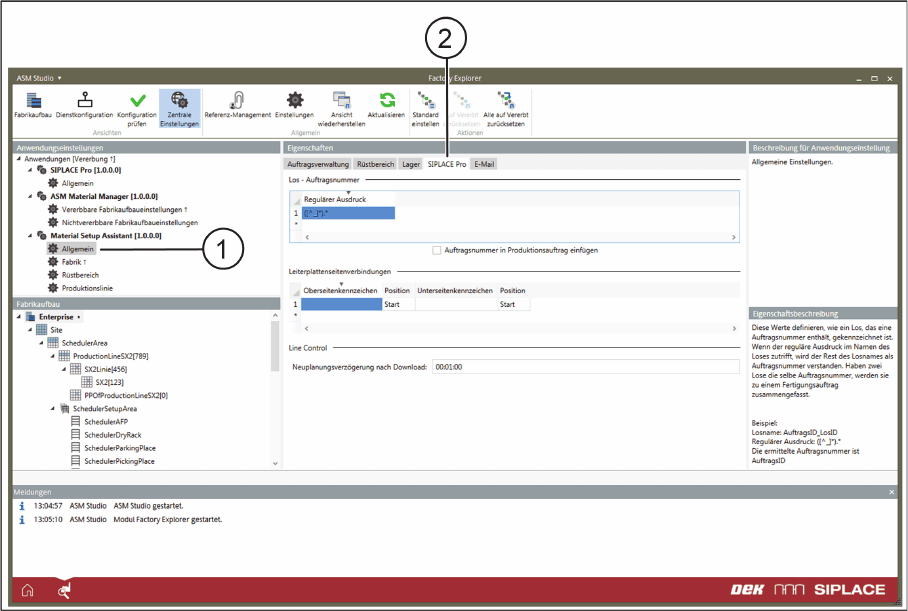Image resolution: width=908 pixels, height=611 pixels.
Task: Run Konfiguration prüfen with the green checkmark
Action: click(x=138, y=101)
